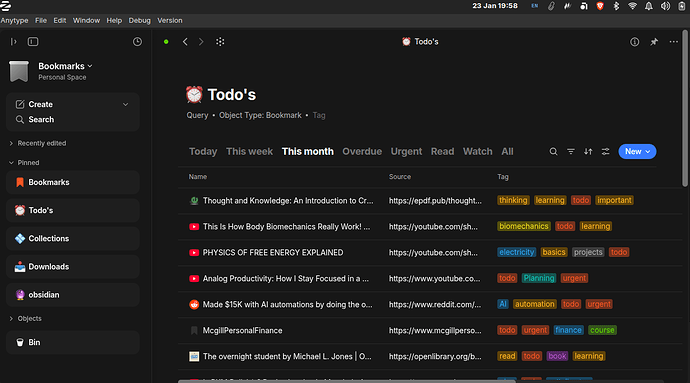Open the Brave shield tray icon

(600, 6)
